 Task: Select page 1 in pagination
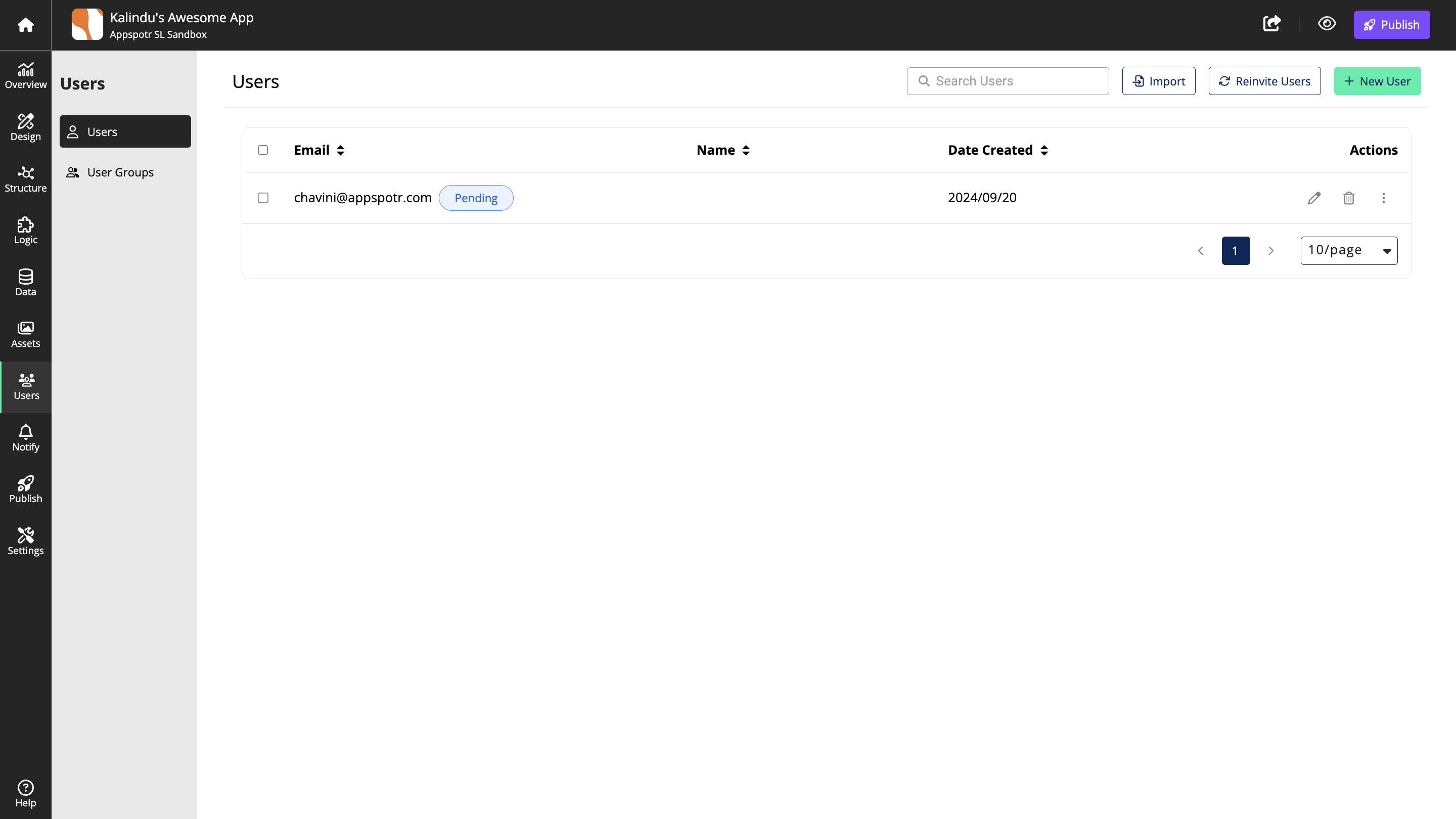click(x=1236, y=250)
